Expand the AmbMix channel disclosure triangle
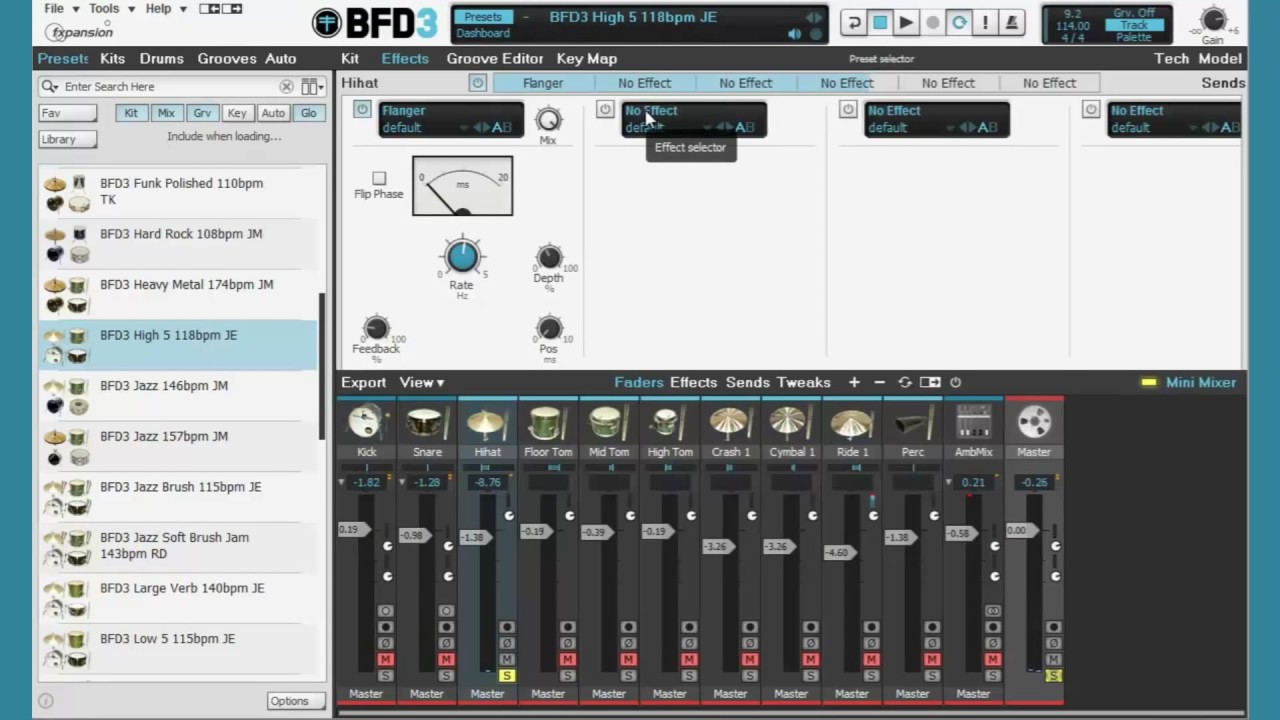The height and width of the screenshot is (720, 1280). coord(951,482)
